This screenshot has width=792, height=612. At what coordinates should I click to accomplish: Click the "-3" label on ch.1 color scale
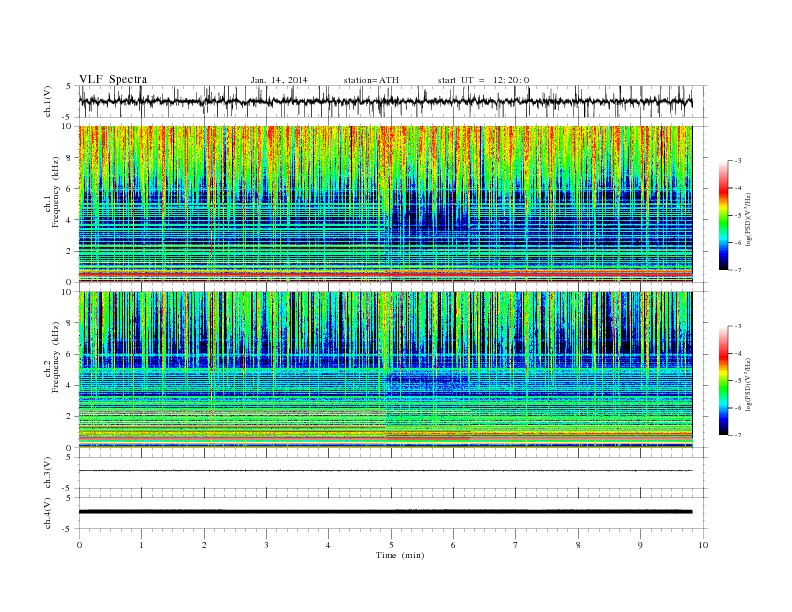point(737,161)
